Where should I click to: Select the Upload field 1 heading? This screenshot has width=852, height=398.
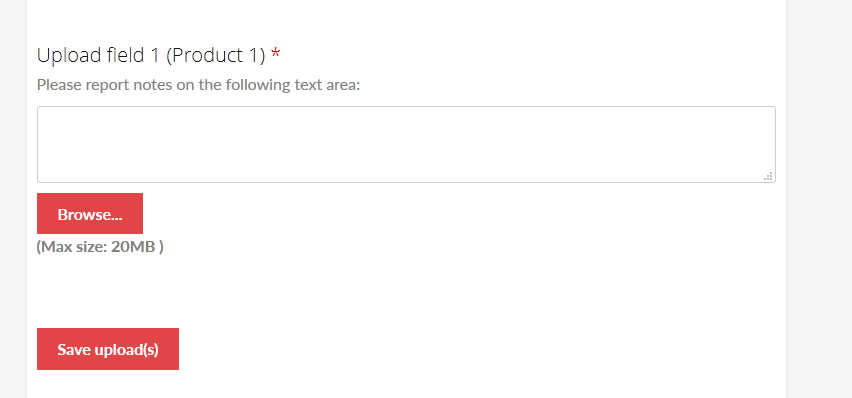point(159,55)
